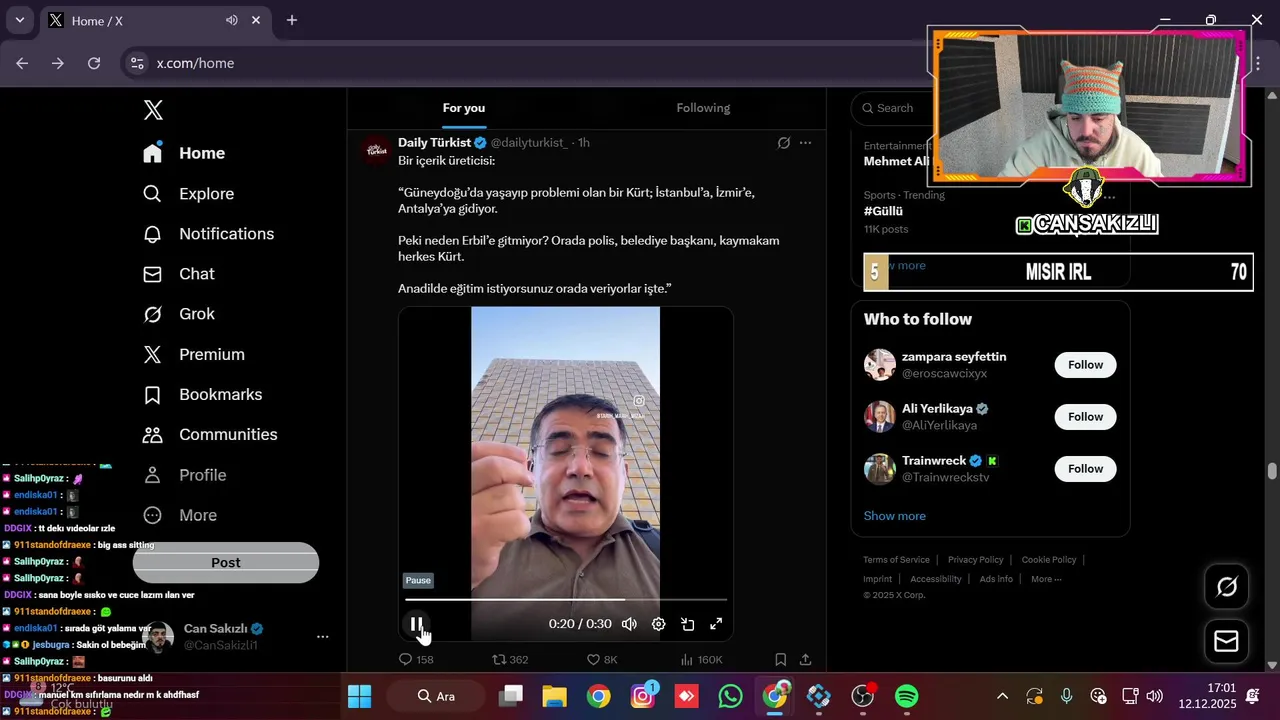The image size is (1280, 720).
Task: Open the X logo home icon in sidebar
Action: [153, 110]
